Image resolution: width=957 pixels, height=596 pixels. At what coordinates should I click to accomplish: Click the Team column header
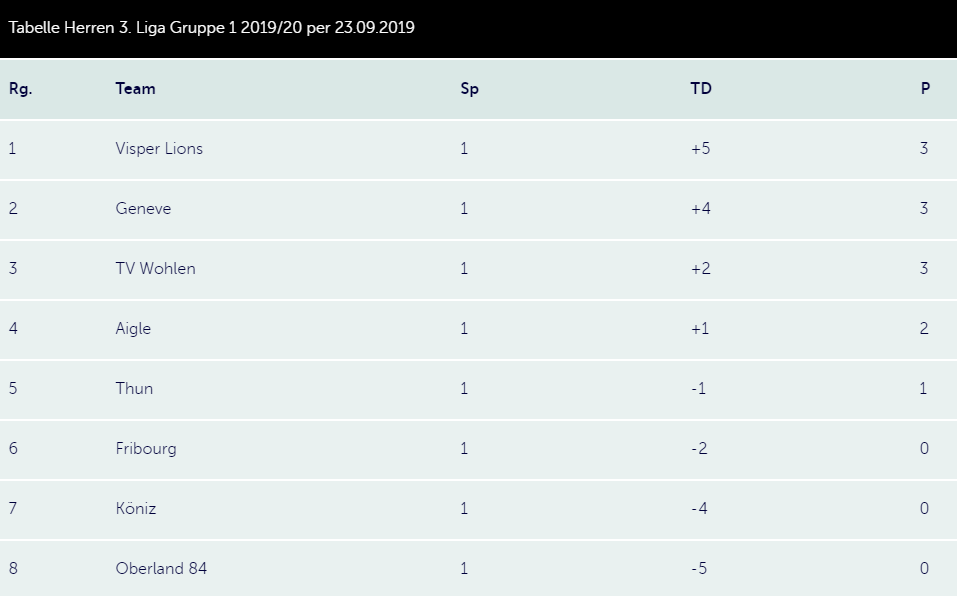pyautogui.click(x=135, y=89)
